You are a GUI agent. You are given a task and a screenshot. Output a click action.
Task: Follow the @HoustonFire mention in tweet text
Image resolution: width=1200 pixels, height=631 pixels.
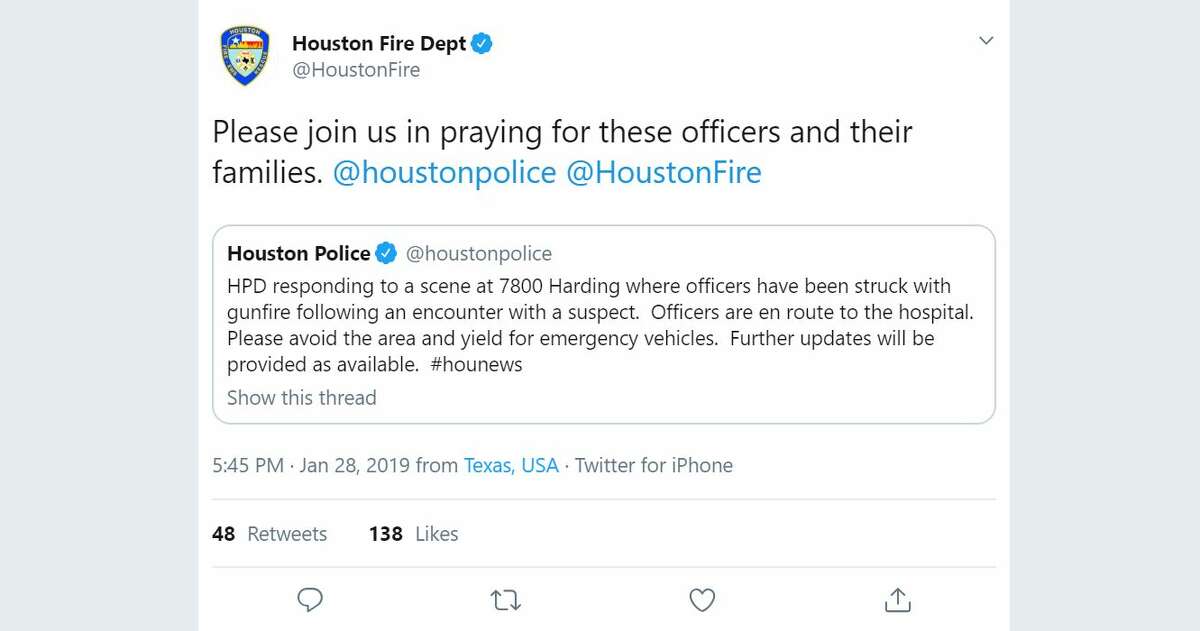click(664, 173)
